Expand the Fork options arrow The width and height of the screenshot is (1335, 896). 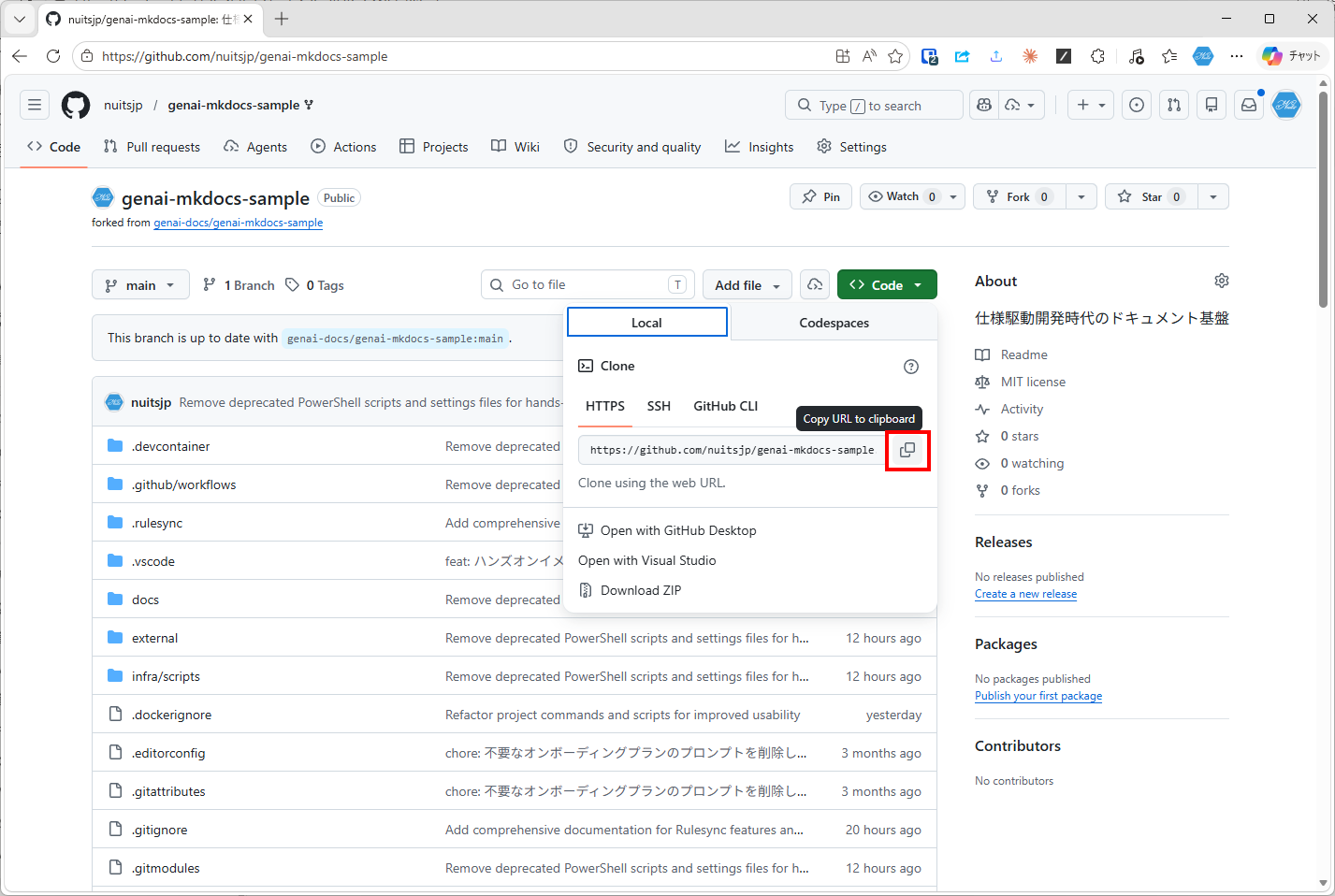tap(1081, 196)
